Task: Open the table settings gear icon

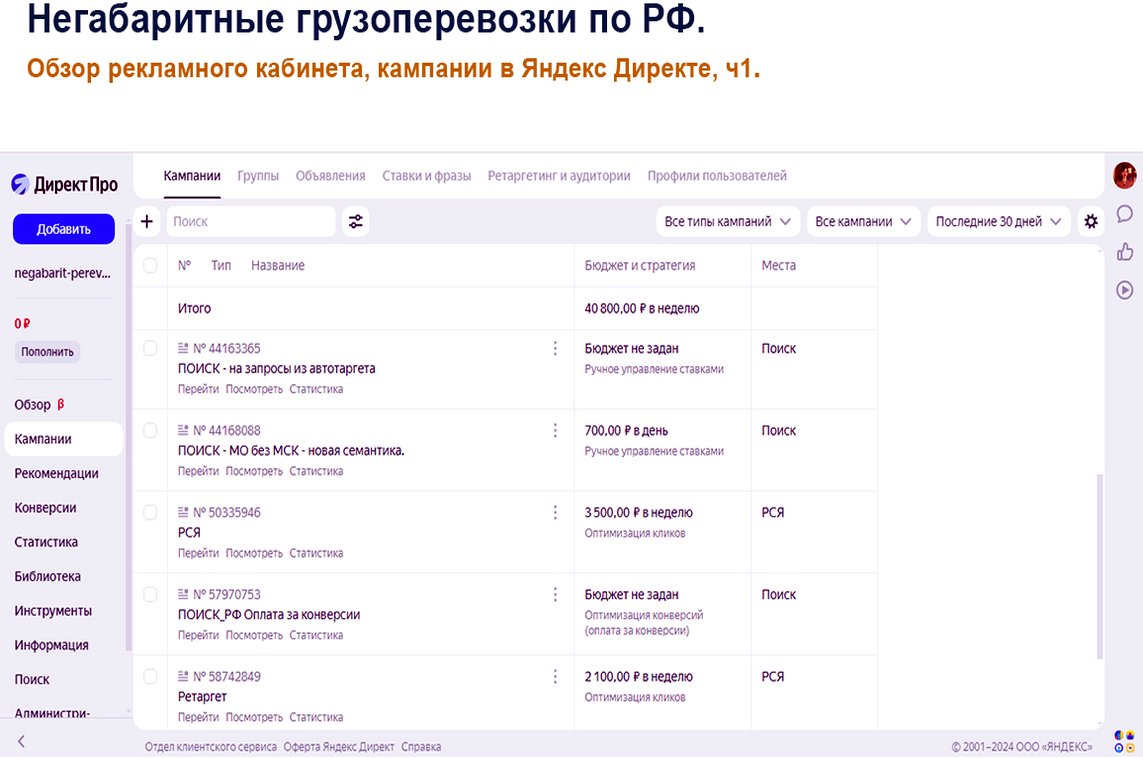Action: coord(1091,222)
